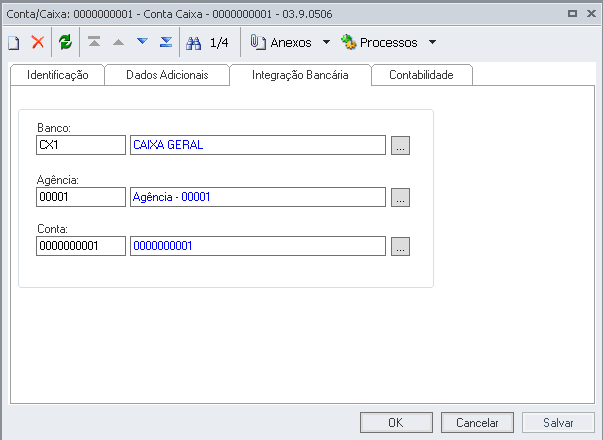Refresh the record with green arrows icon
Image resolution: width=603 pixels, height=440 pixels.
(65, 42)
